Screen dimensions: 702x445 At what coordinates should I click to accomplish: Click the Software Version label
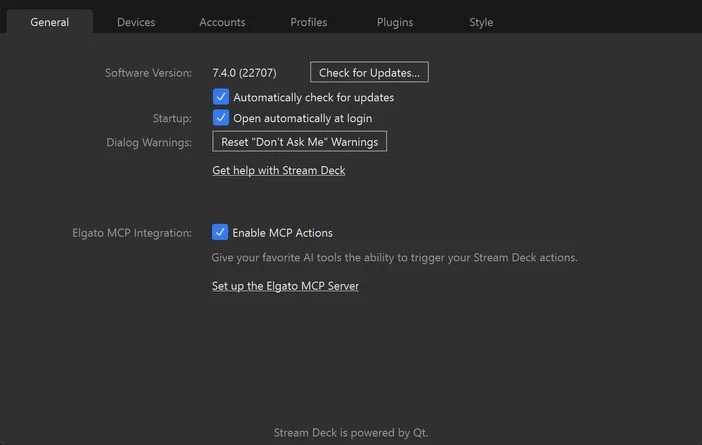[x=148, y=73]
